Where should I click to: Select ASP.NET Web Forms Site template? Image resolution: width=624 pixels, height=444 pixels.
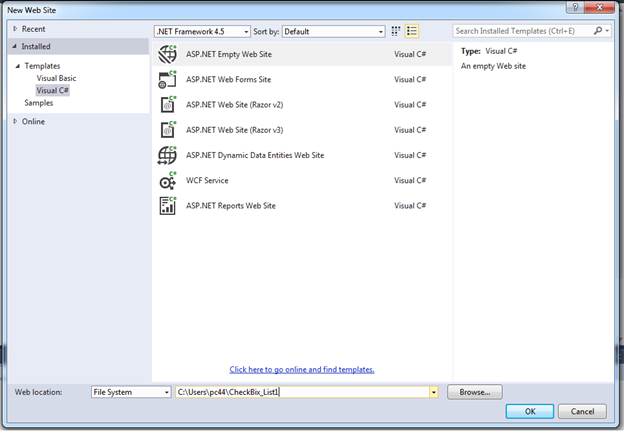302,80
